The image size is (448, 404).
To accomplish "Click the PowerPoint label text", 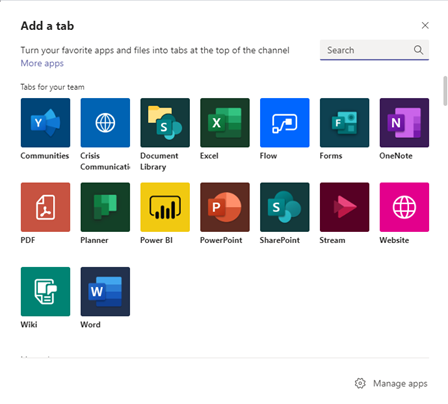I will pos(221,240).
